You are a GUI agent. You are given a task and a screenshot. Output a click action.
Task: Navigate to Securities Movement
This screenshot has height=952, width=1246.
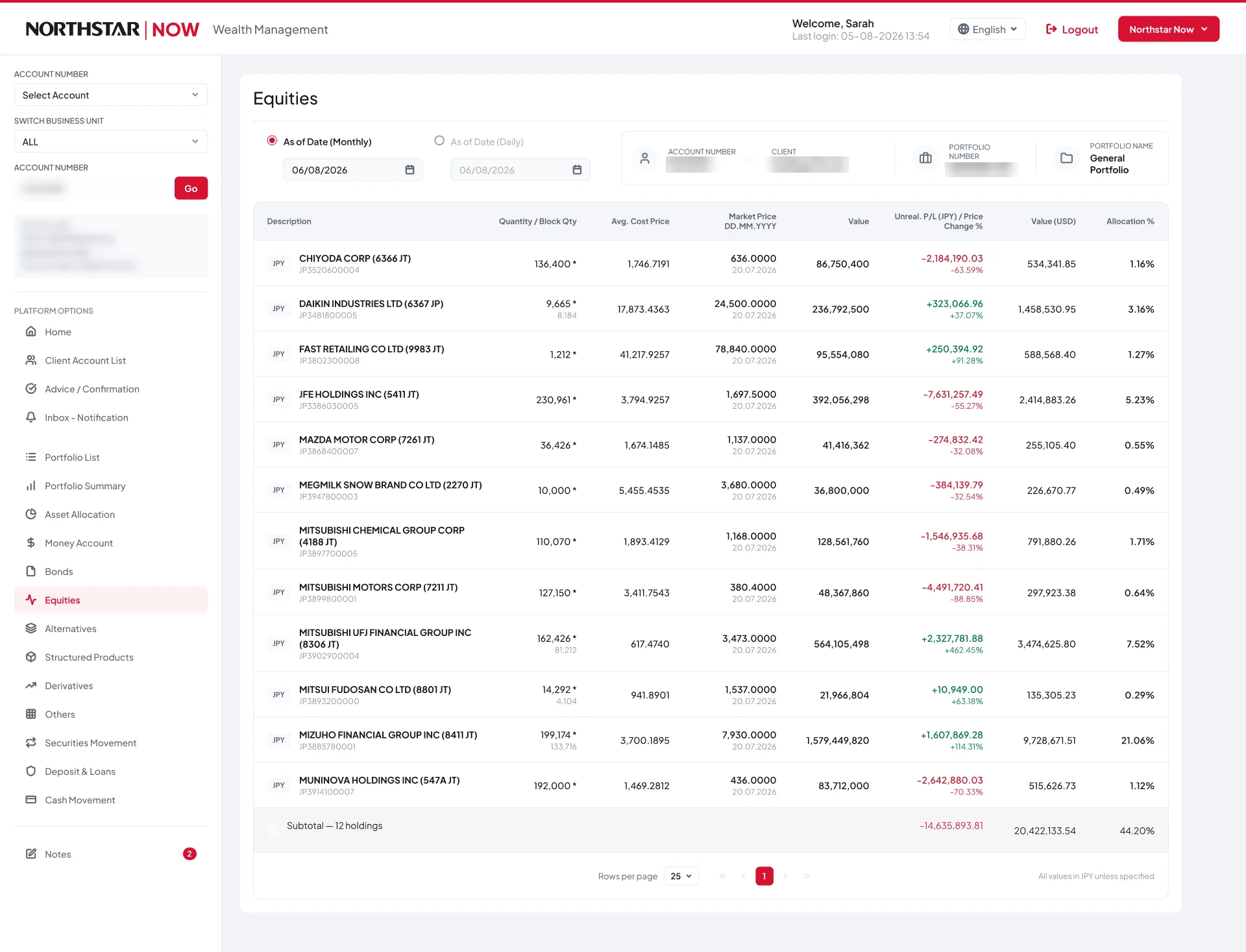(90, 743)
